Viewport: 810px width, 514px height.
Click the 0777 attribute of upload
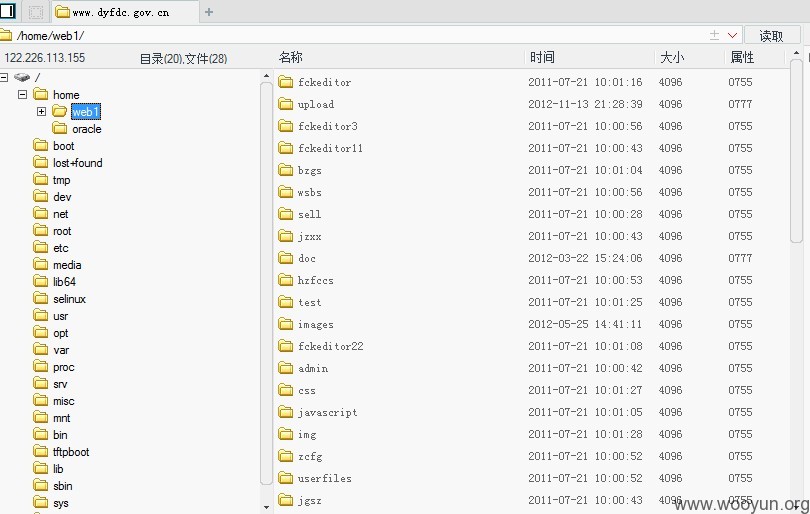(740, 104)
